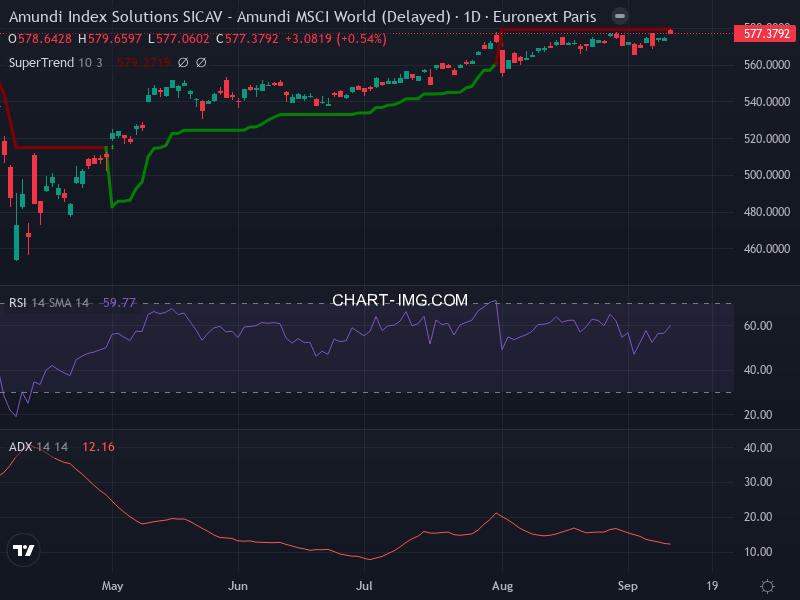
Task: Click the 19 date label on time axis
Action: pos(712,586)
